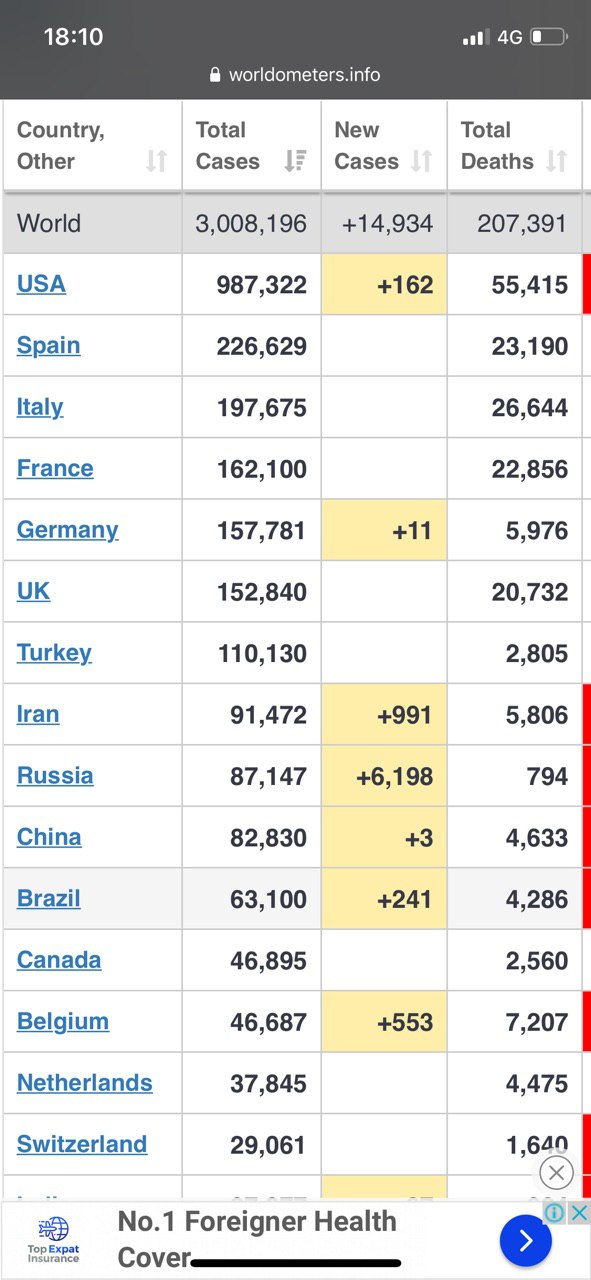Close the ad with X icon

pos(556,1173)
